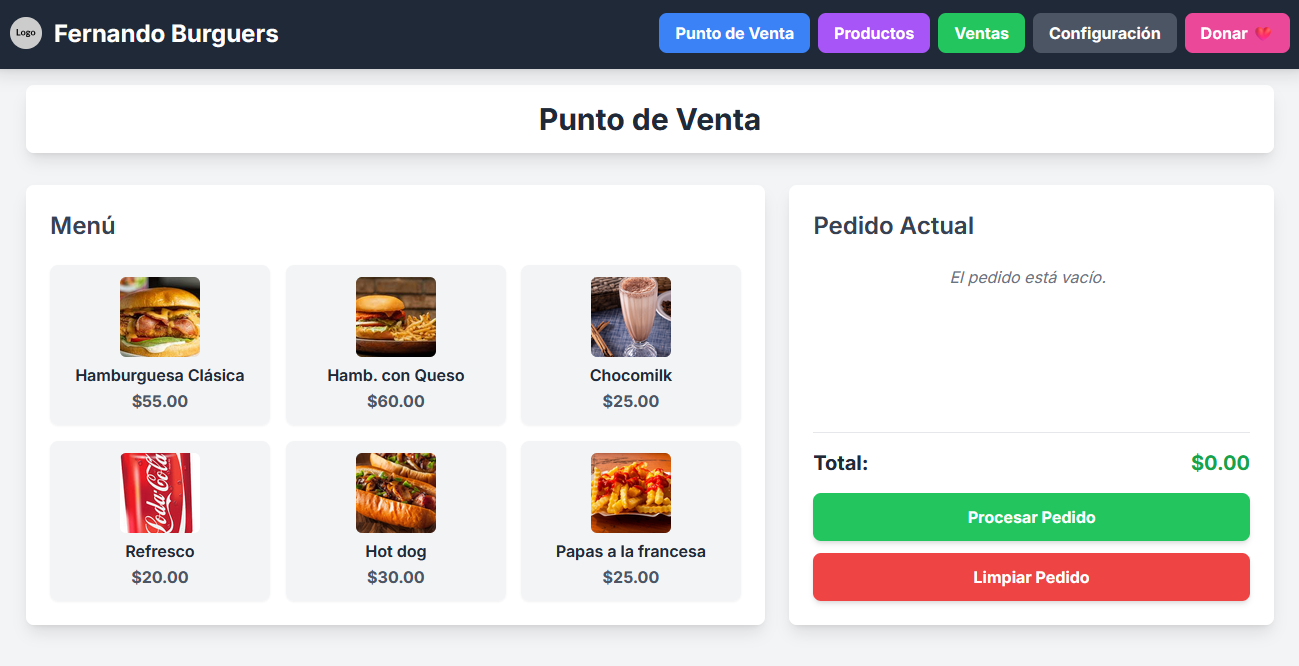Click Limpiar Pedido to clear the order
Viewport: 1299px width, 666px height.
(x=1031, y=577)
